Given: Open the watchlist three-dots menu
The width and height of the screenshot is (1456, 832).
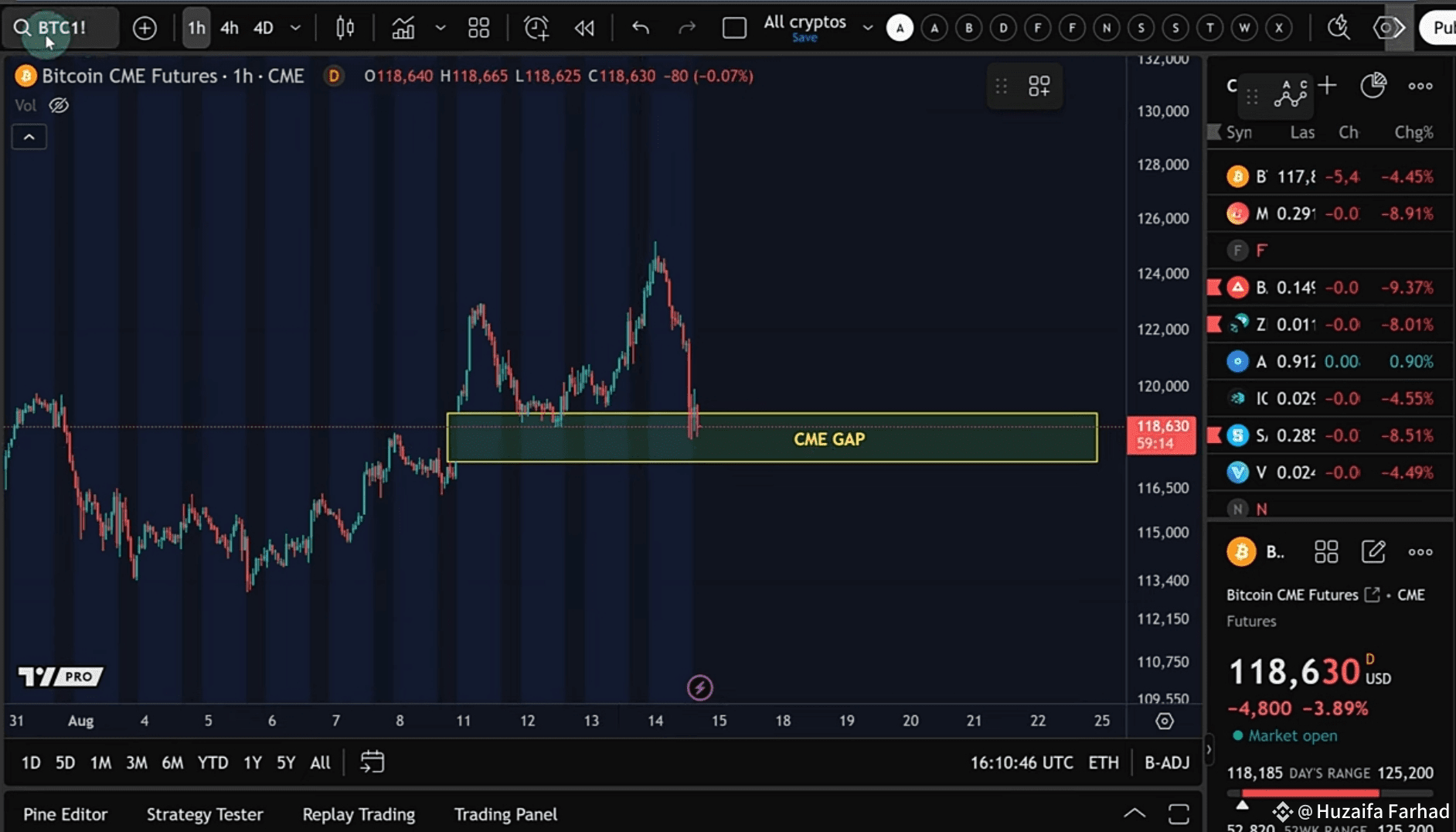Looking at the screenshot, I should click(x=1420, y=86).
